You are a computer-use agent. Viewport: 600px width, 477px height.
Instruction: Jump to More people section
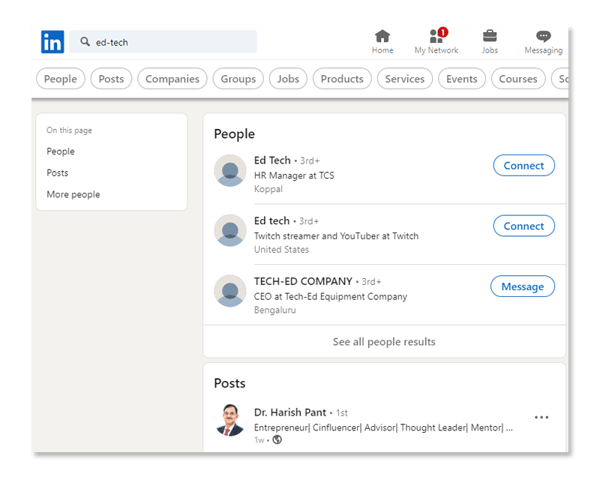tap(73, 194)
